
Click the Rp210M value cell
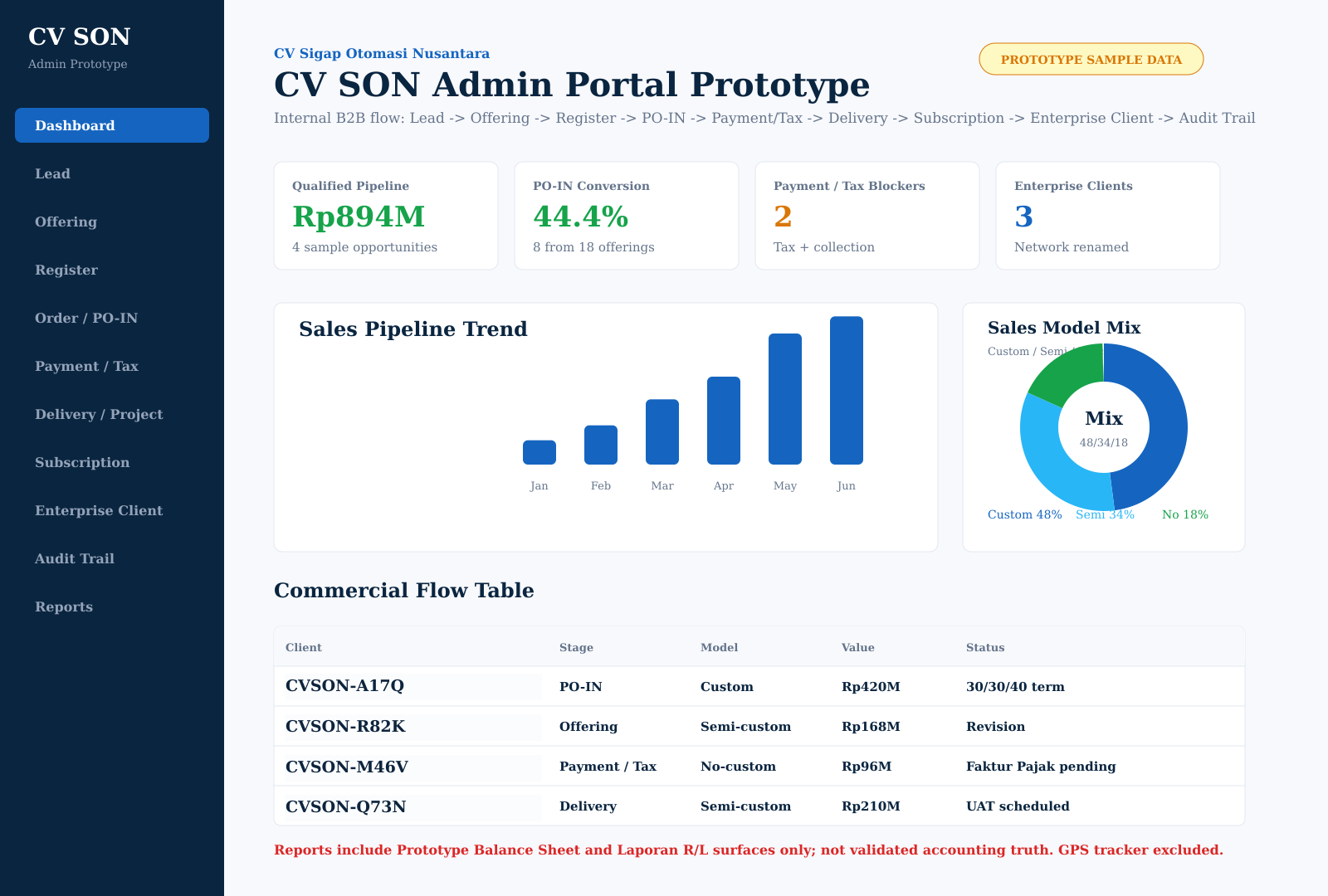[x=871, y=806]
